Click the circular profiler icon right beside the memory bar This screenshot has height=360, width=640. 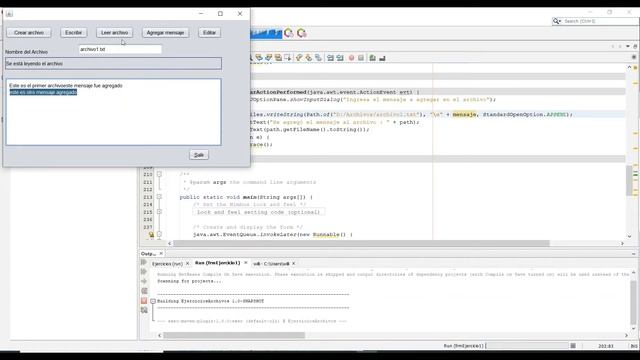pos(289,33)
